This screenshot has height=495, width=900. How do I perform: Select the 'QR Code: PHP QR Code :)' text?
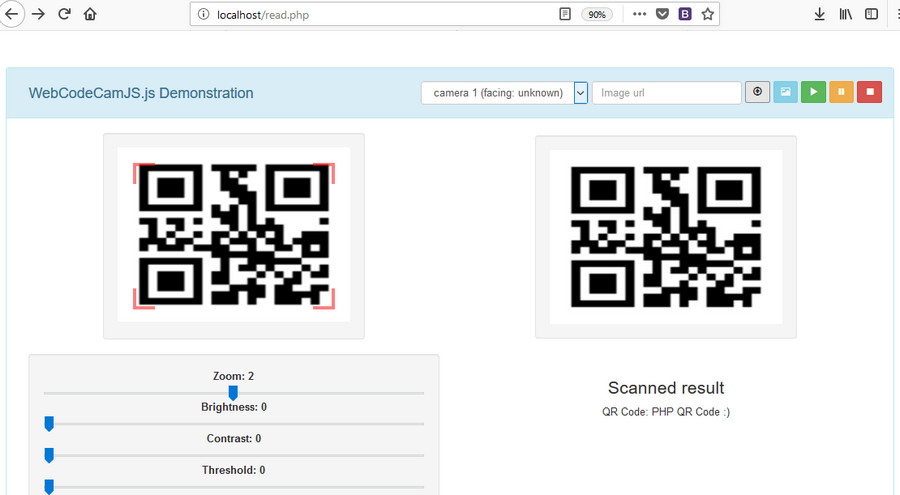(x=666, y=412)
